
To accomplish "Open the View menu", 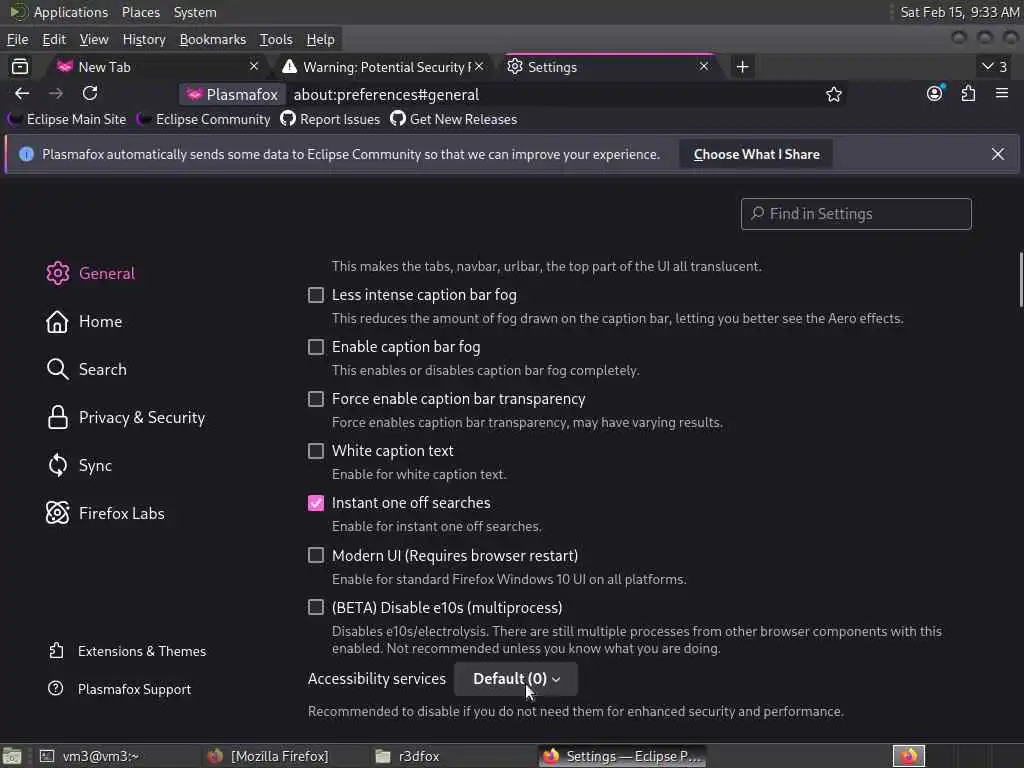I will (x=94, y=39).
